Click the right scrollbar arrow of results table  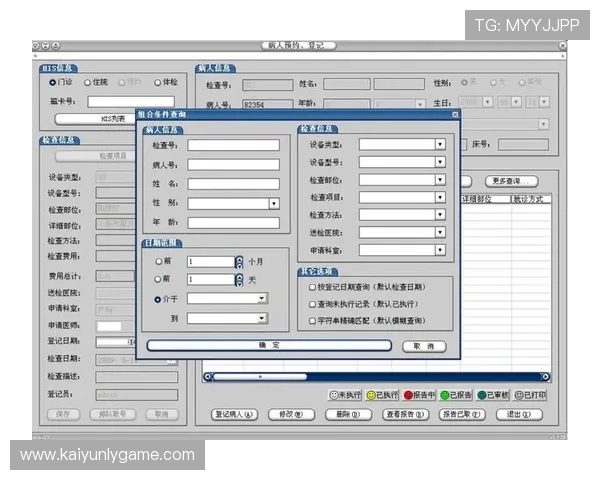pos(546,377)
